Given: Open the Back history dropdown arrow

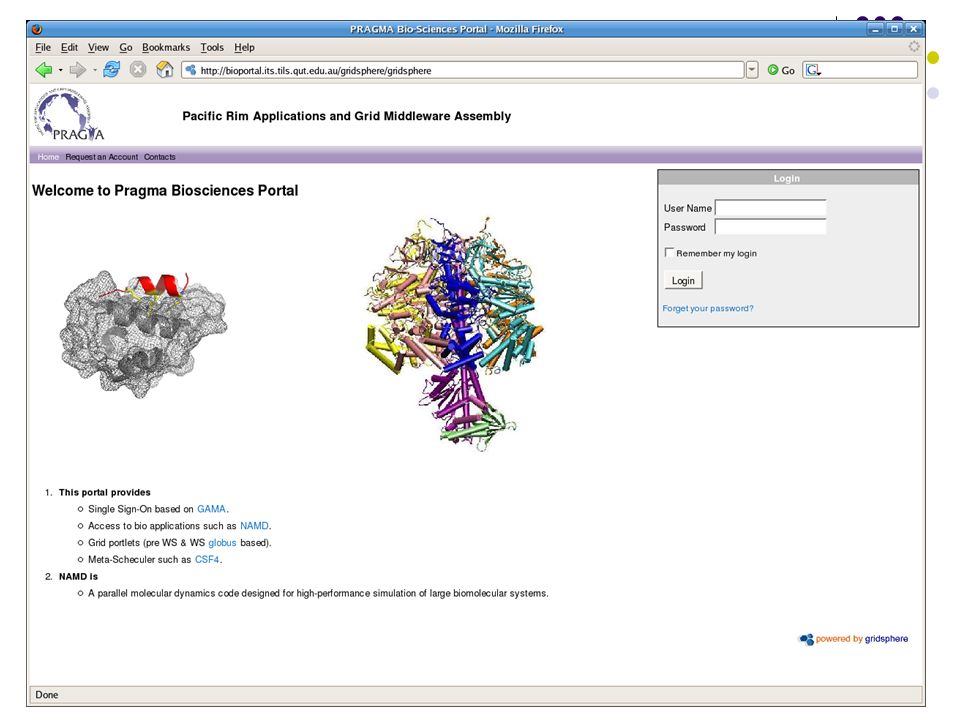Looking at the screenshot, I should pos(61,70).
